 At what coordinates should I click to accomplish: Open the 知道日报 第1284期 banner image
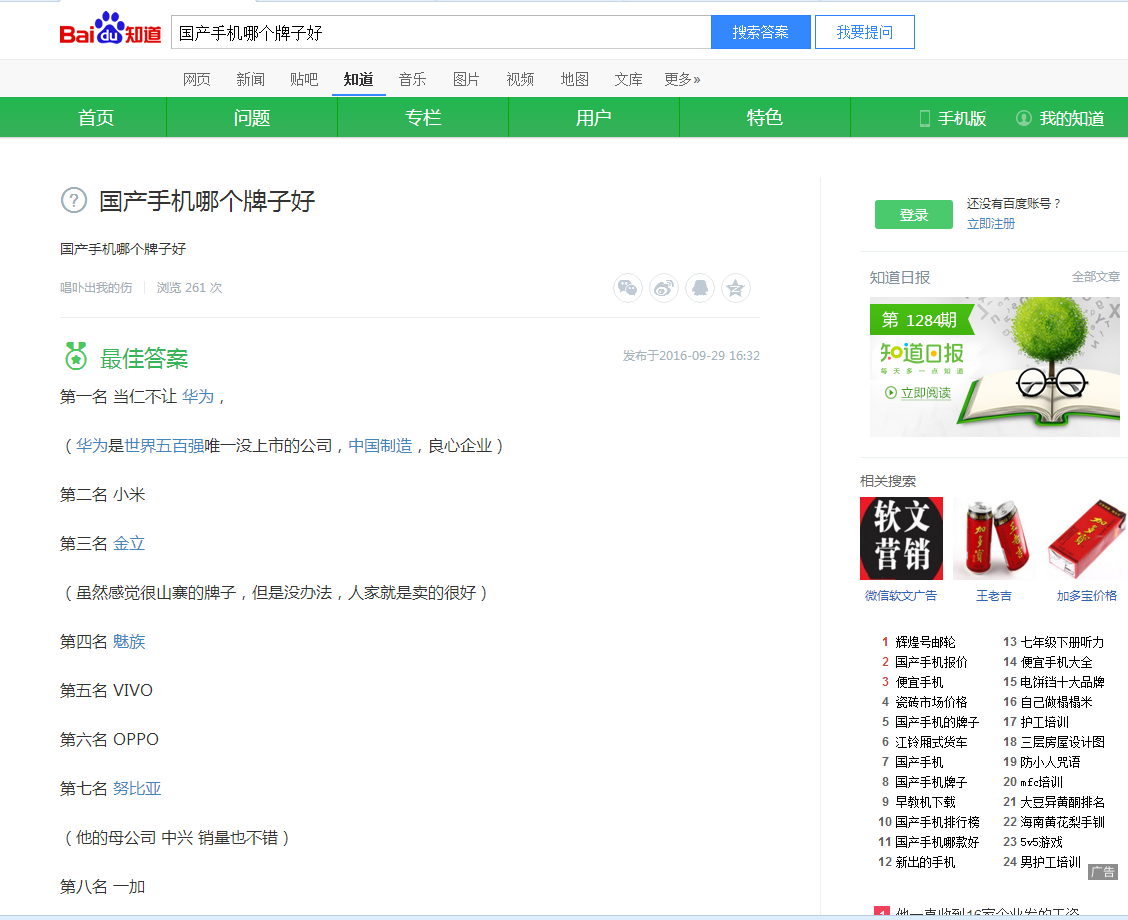coord(994,367)
